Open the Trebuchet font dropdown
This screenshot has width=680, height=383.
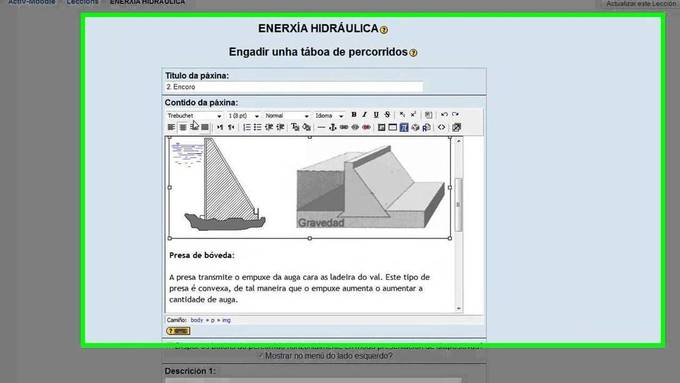(x=194, y=116)
